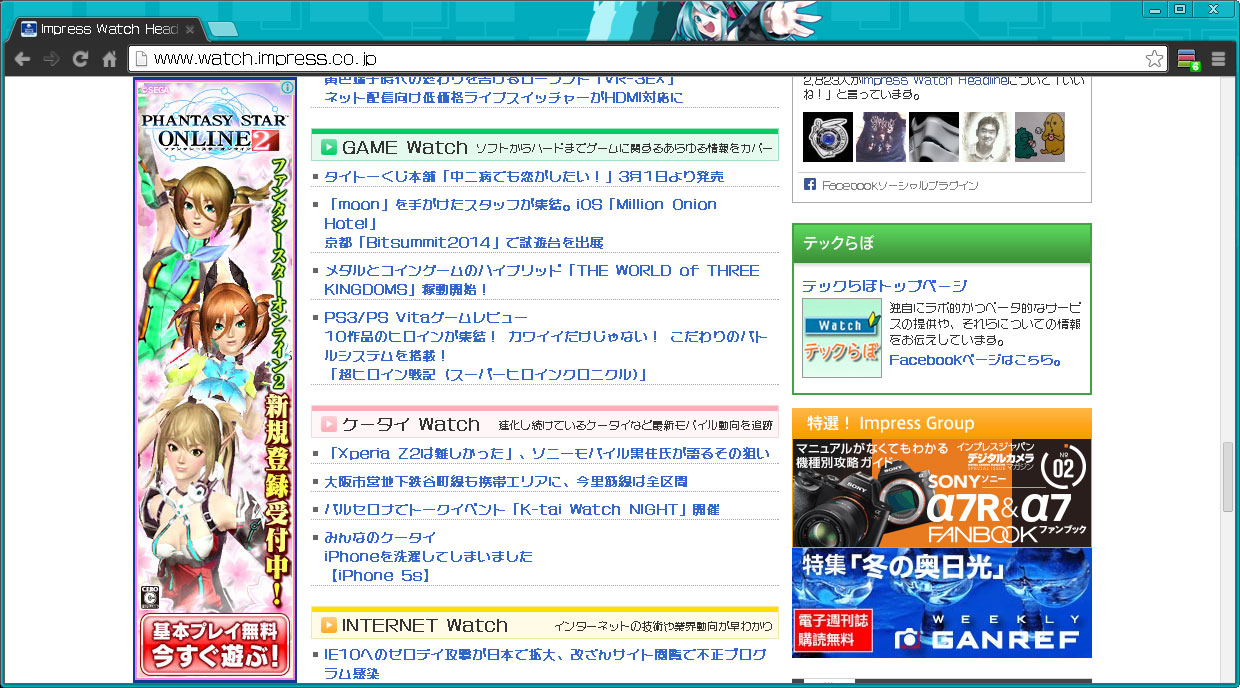This screenshot has width=1240, height=688.
Task: Click the ad info icon on PSO2 banner
Action: pos(287,87)
